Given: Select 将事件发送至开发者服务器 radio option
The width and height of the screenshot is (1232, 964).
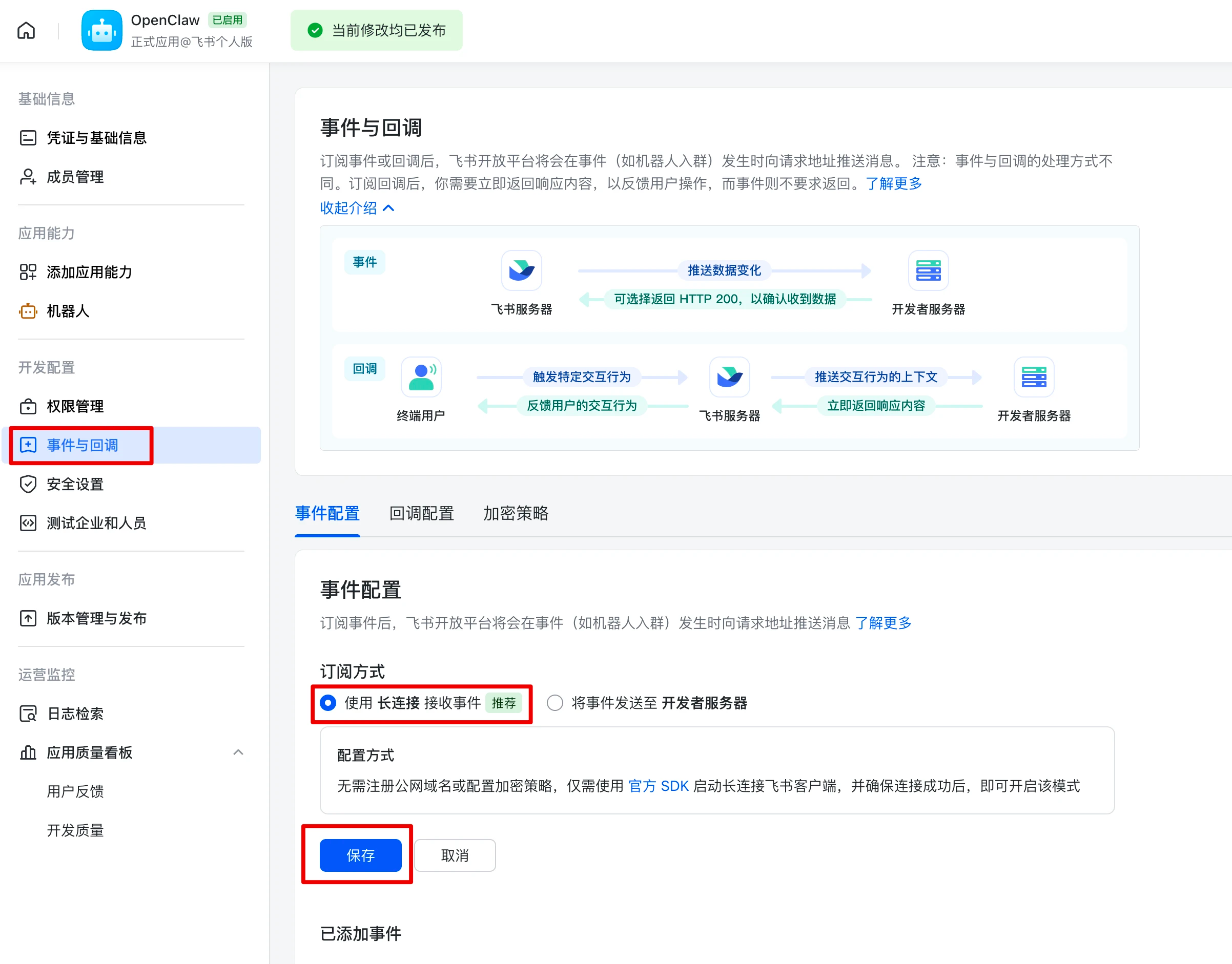Looking at the screenshot, I should [x=555, y=703].
